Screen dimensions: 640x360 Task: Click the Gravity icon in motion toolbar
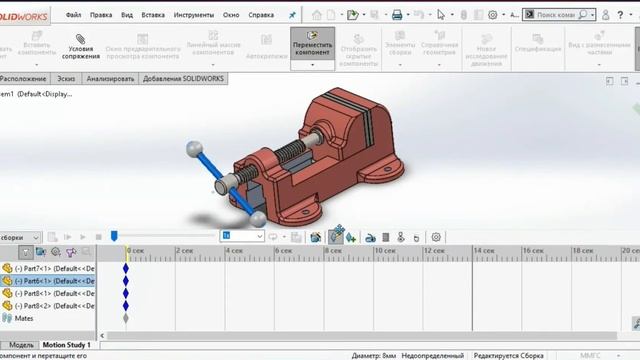click(x=416, y=238)
